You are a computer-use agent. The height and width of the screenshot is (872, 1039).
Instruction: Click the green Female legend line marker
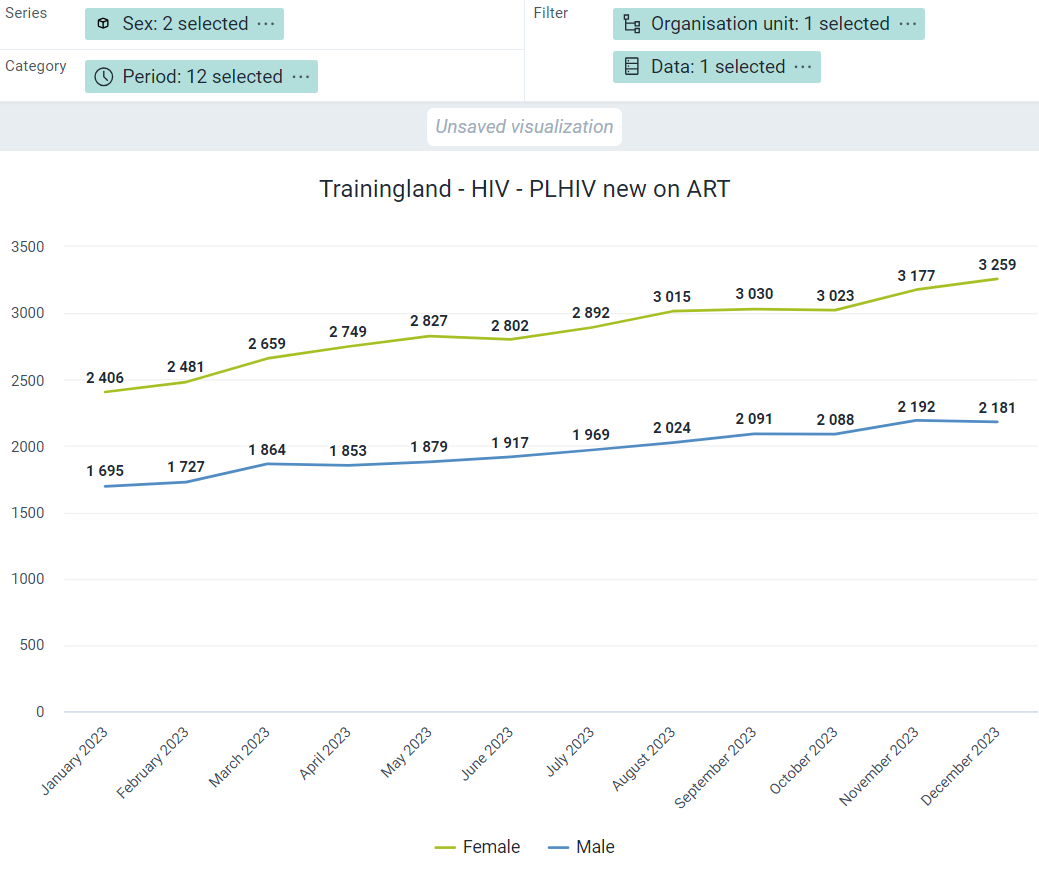pos(445,847)
